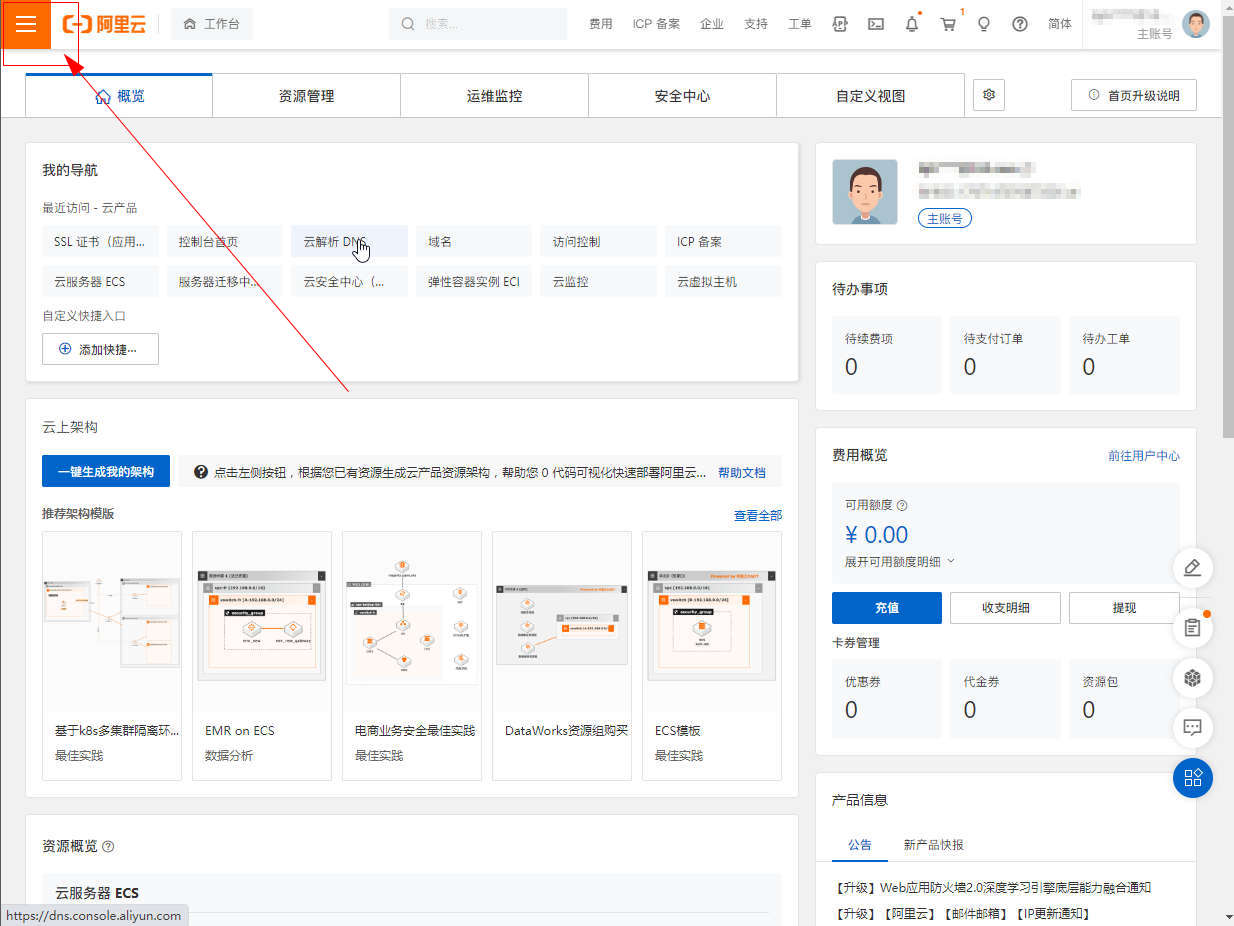
Task: Open 云监控 shortcut
Action: 598,281
